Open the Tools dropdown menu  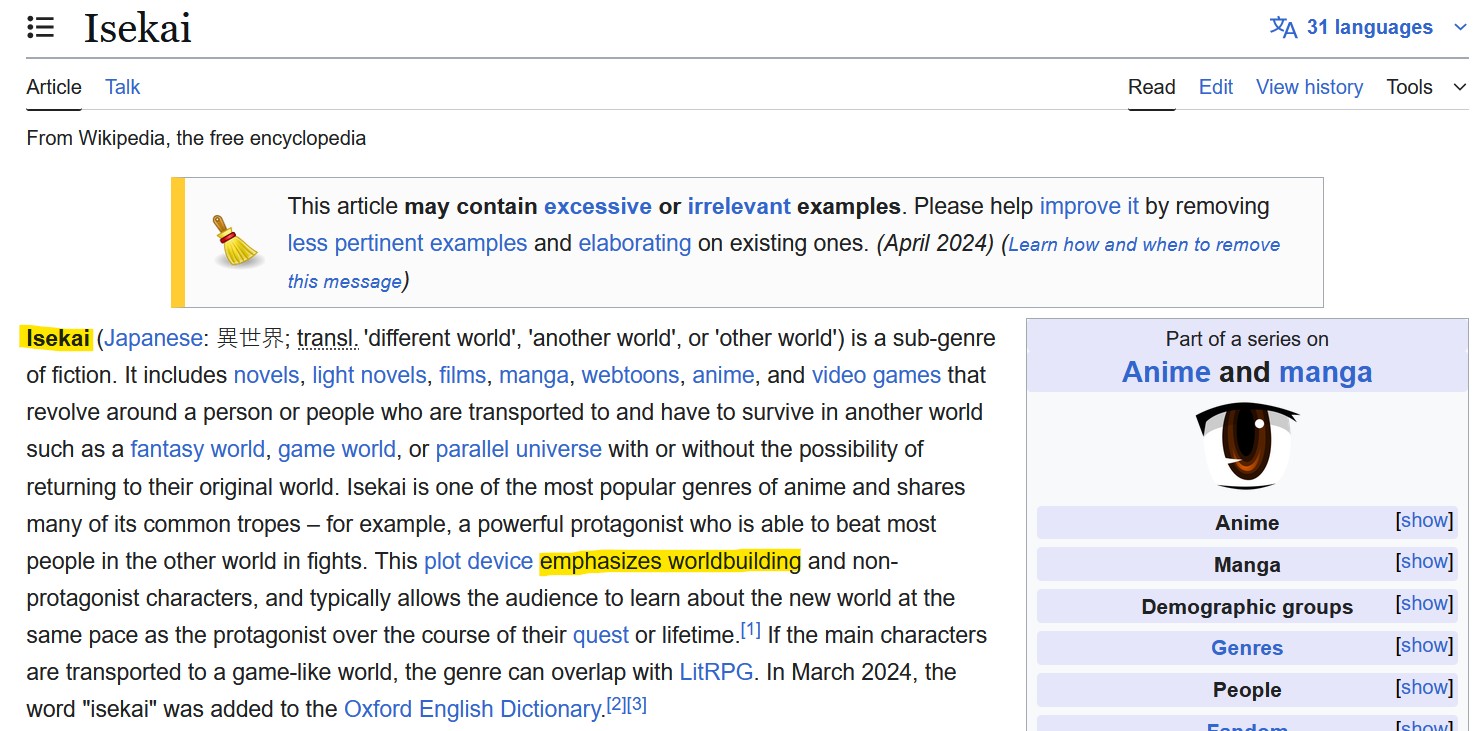tap(1427, 87)
